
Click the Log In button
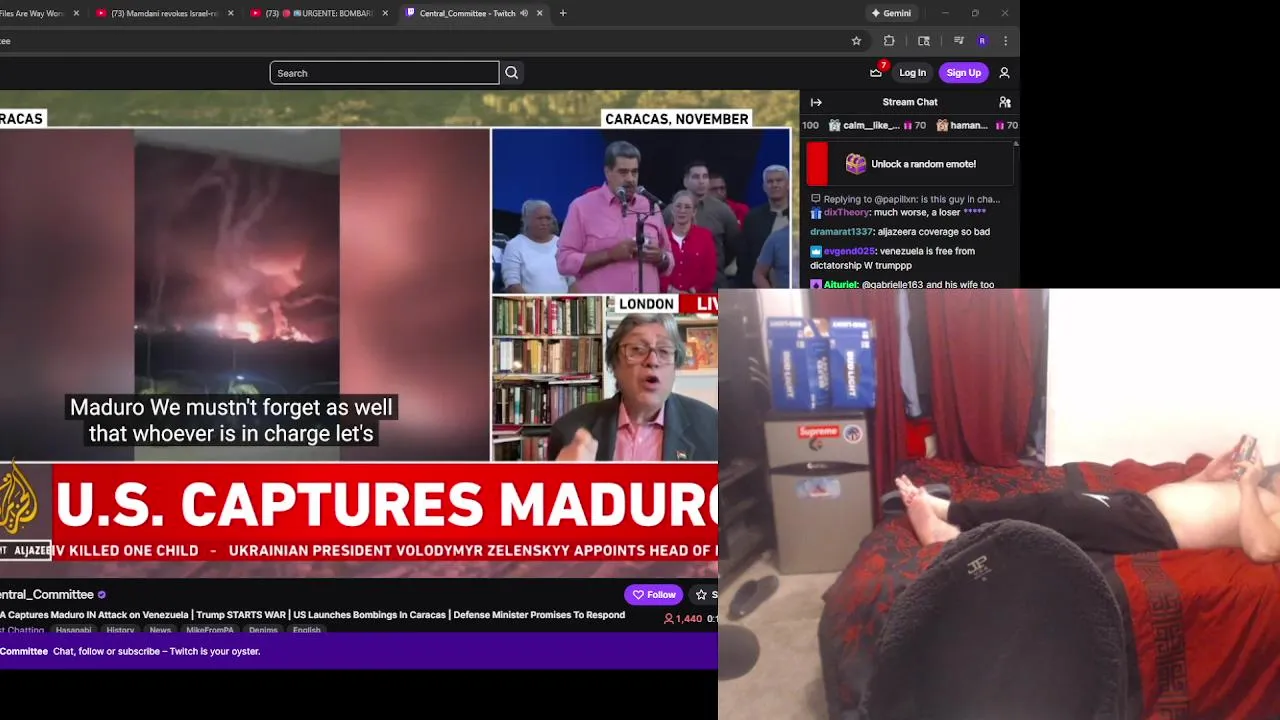(x=912, y=73)
